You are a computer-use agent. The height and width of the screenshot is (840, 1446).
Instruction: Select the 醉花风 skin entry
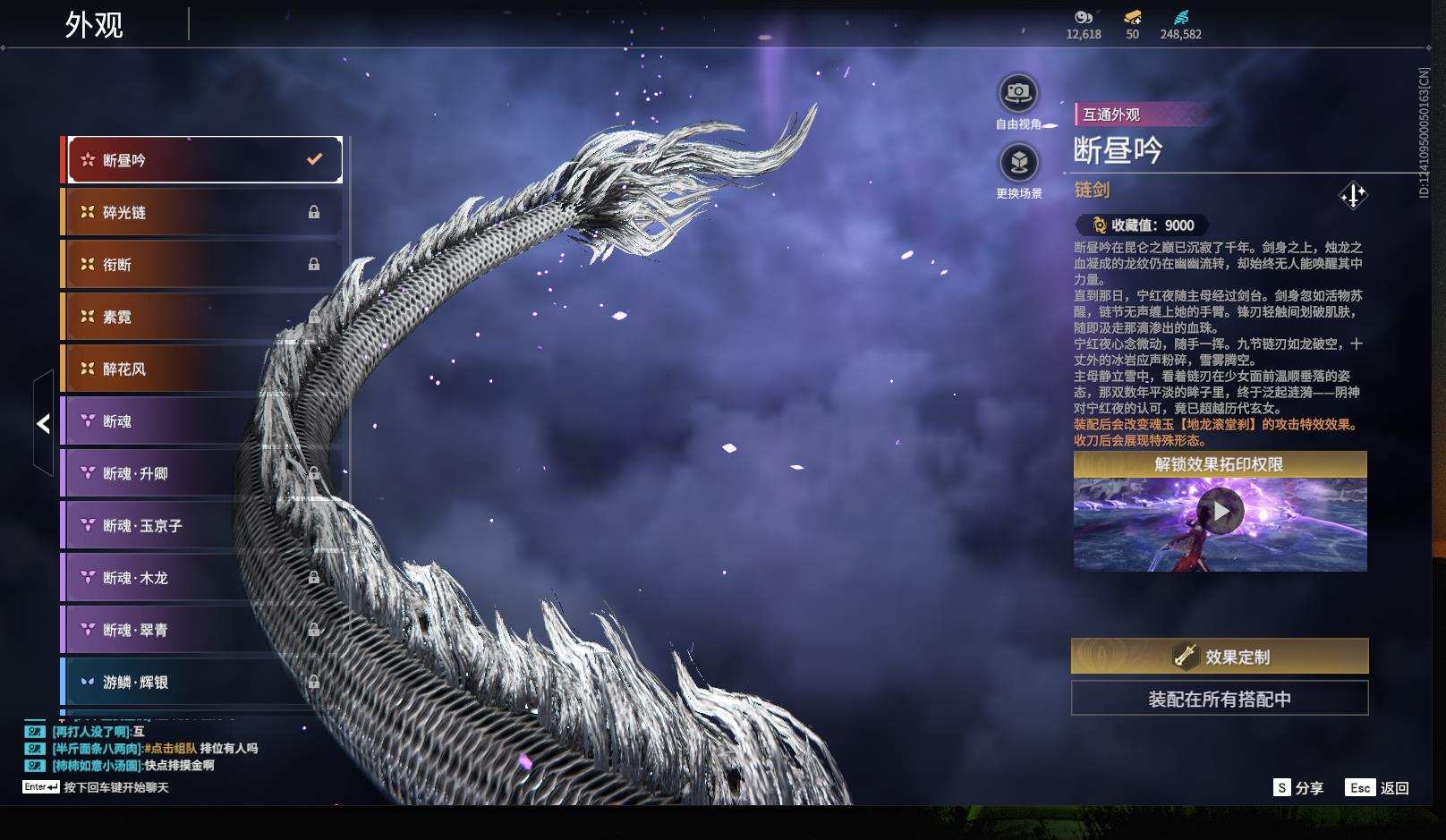(x=203, y=369)
